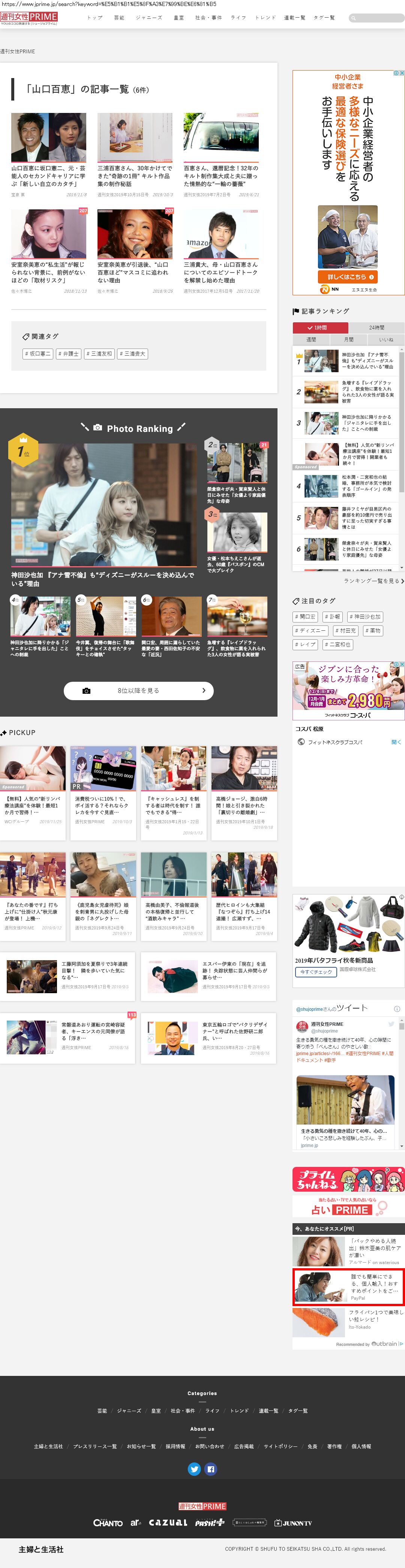Screen dimensions: 405x1568
Task: Click the CHANTO logo in the footer
Action: coord(108,1522)
